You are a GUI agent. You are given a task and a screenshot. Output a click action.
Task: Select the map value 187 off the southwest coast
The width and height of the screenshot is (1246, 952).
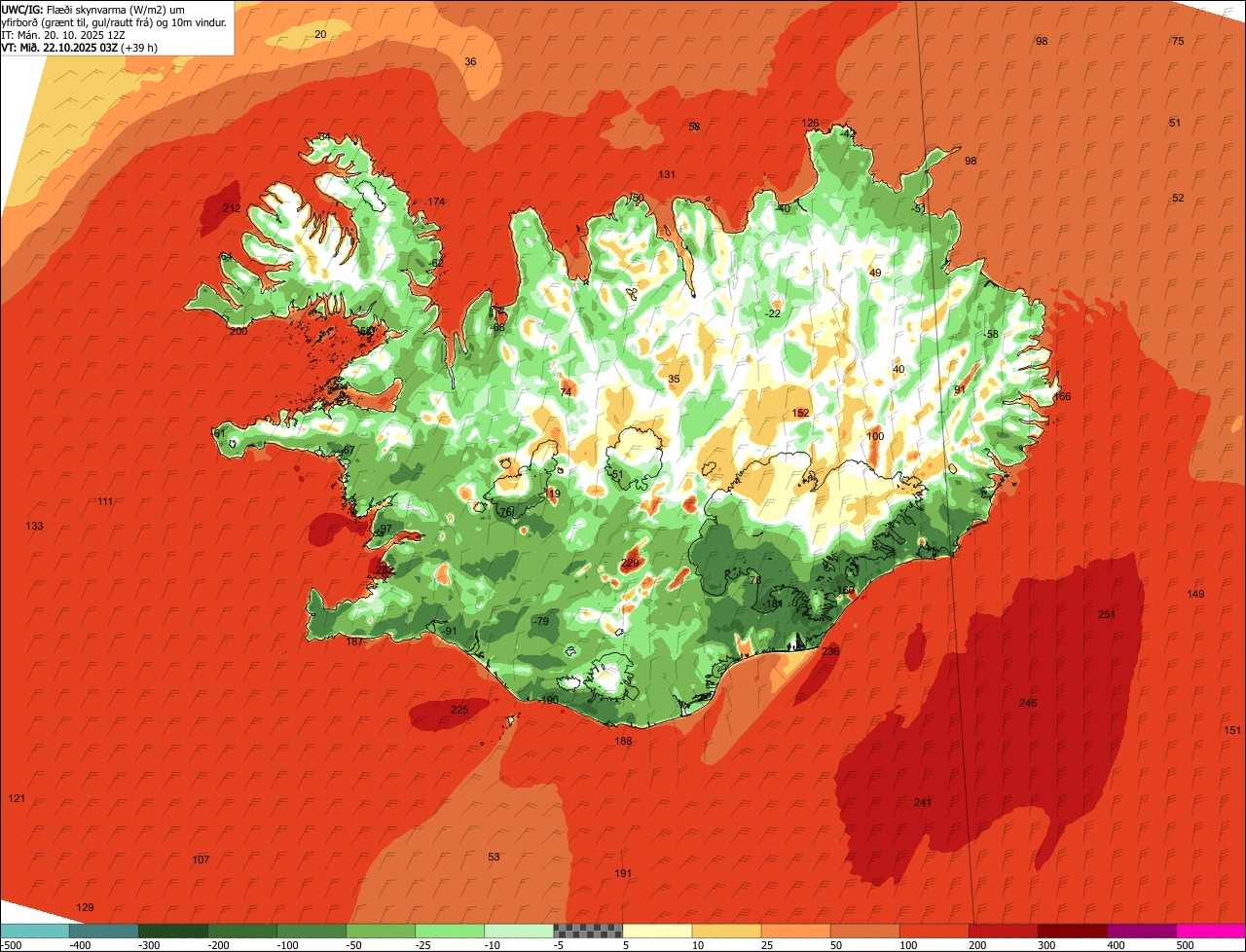point(355,641)
